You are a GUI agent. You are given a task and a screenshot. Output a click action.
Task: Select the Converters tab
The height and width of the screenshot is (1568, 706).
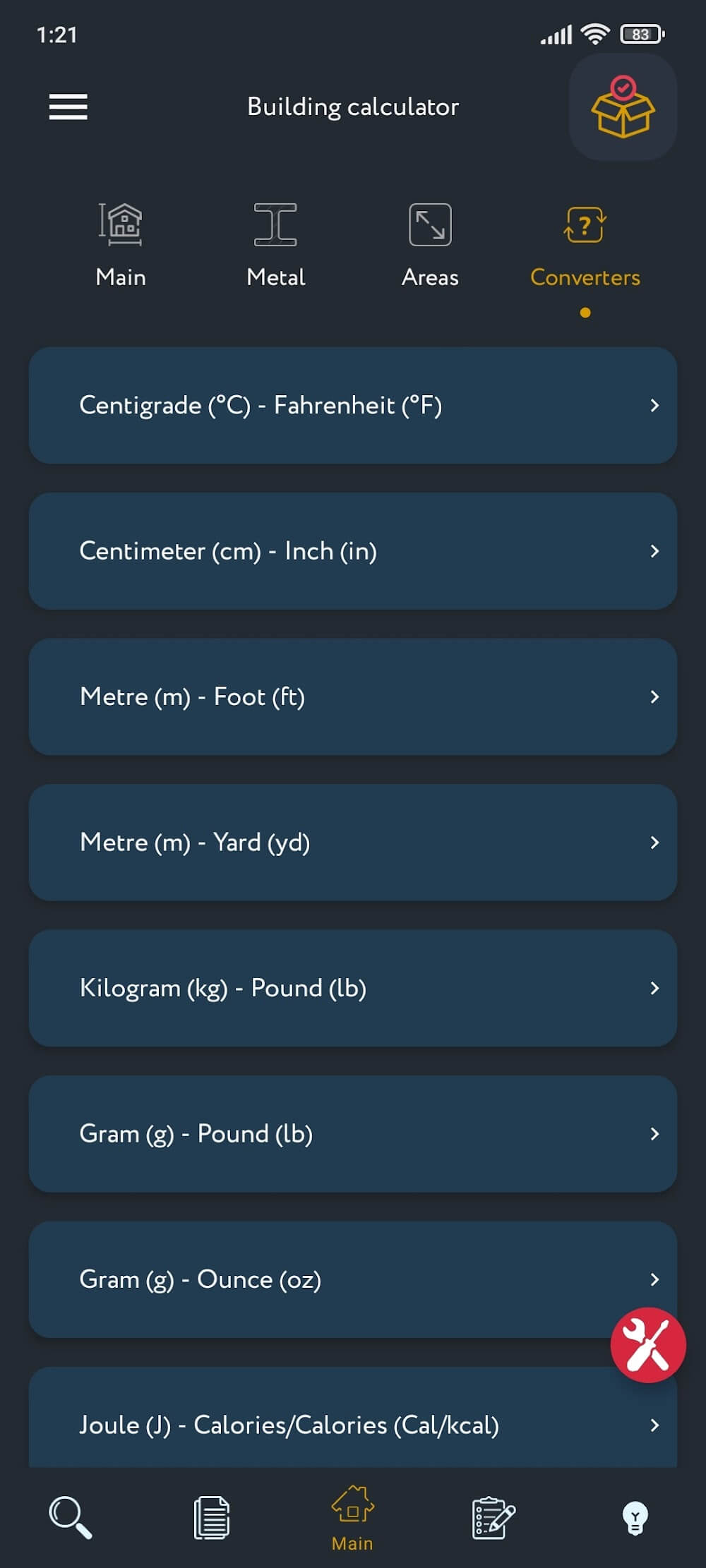pyautogui.click(x=585, y=244)
